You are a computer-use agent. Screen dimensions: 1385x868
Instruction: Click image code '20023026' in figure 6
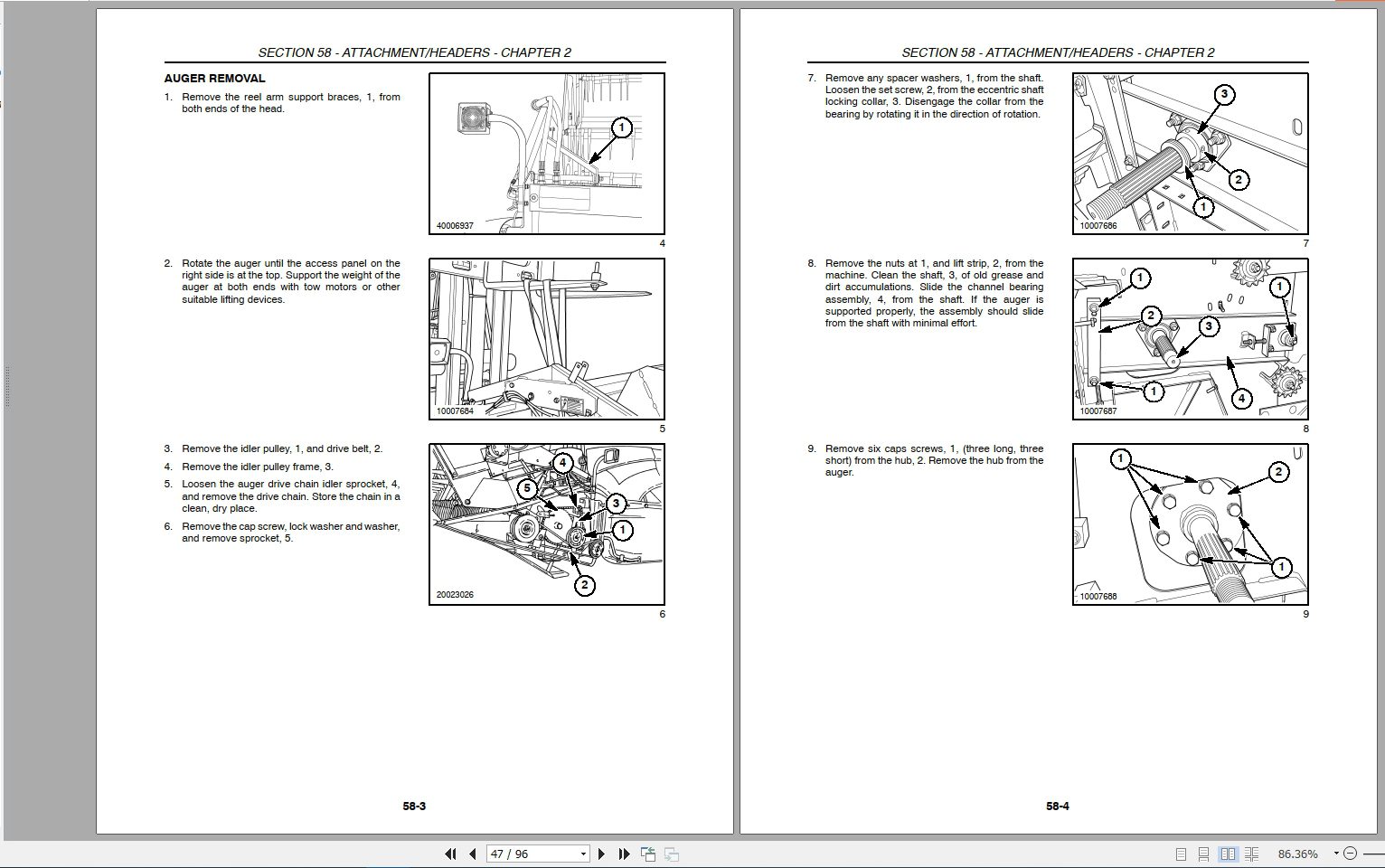click(x=455, y=595)
